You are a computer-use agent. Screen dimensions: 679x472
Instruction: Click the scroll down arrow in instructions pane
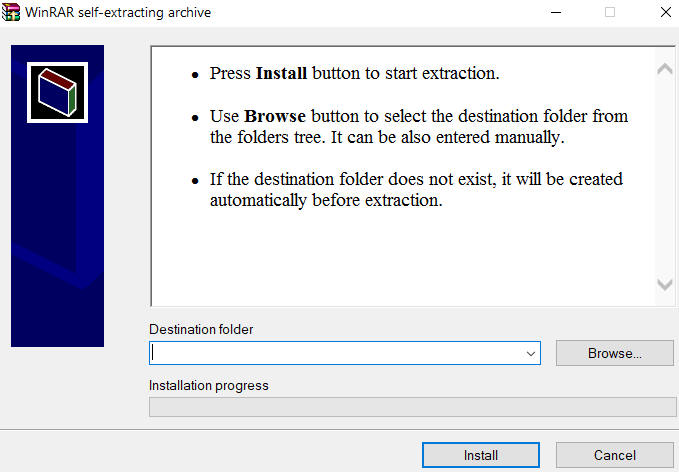tap(664, 285)
